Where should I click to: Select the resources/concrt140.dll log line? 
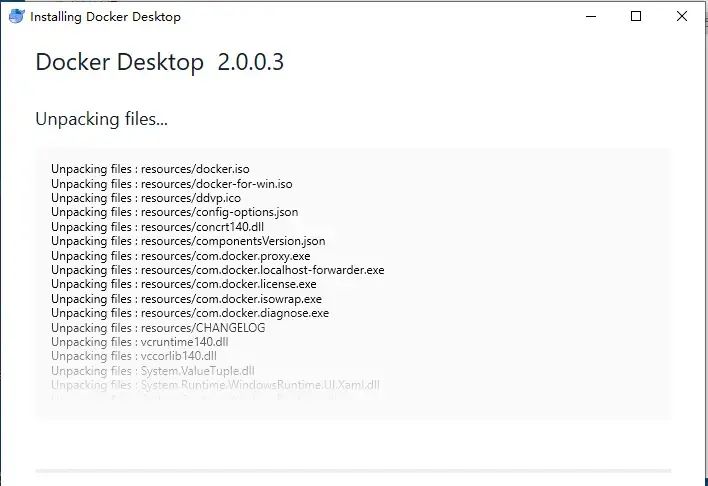pos(157,227)
